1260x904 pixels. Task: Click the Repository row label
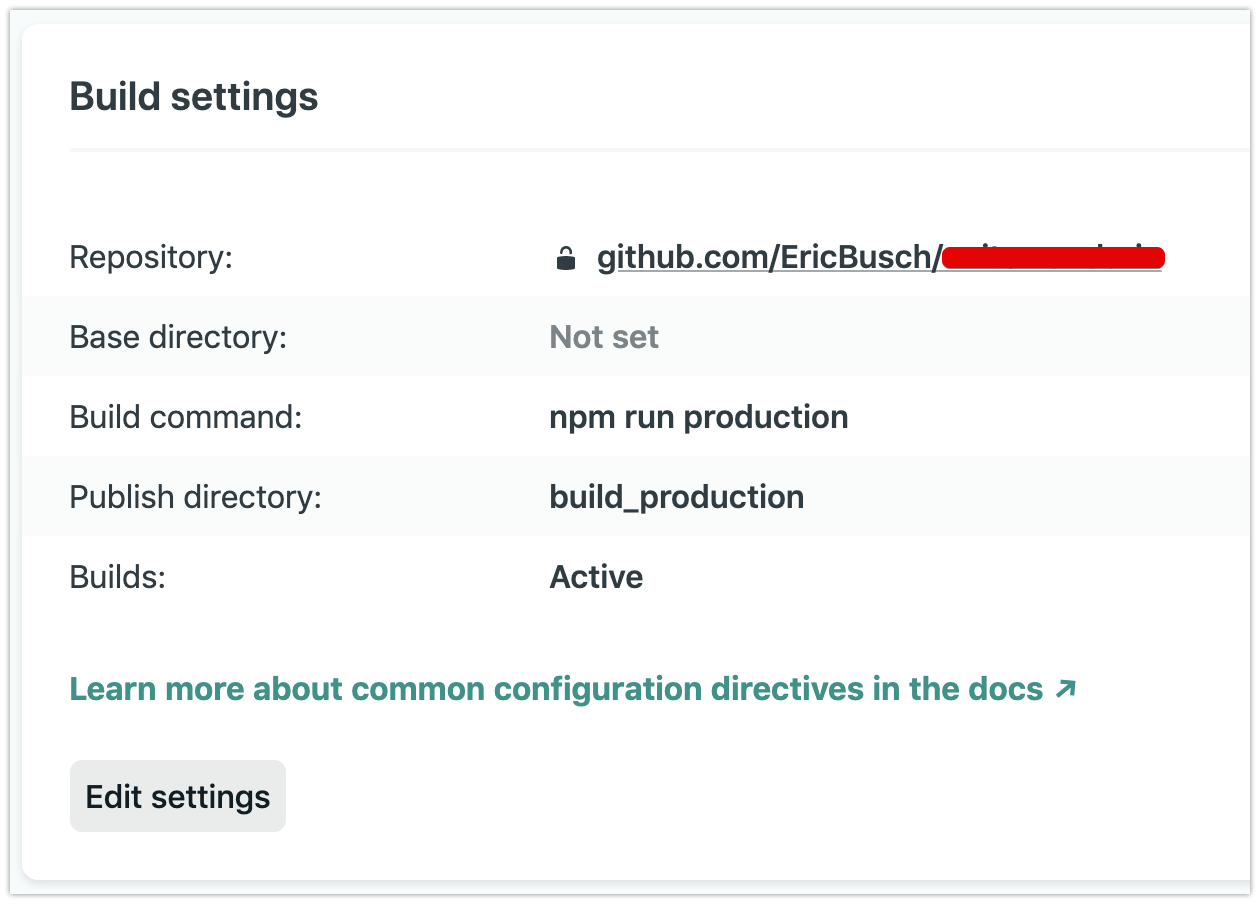(x=151, y=257)
